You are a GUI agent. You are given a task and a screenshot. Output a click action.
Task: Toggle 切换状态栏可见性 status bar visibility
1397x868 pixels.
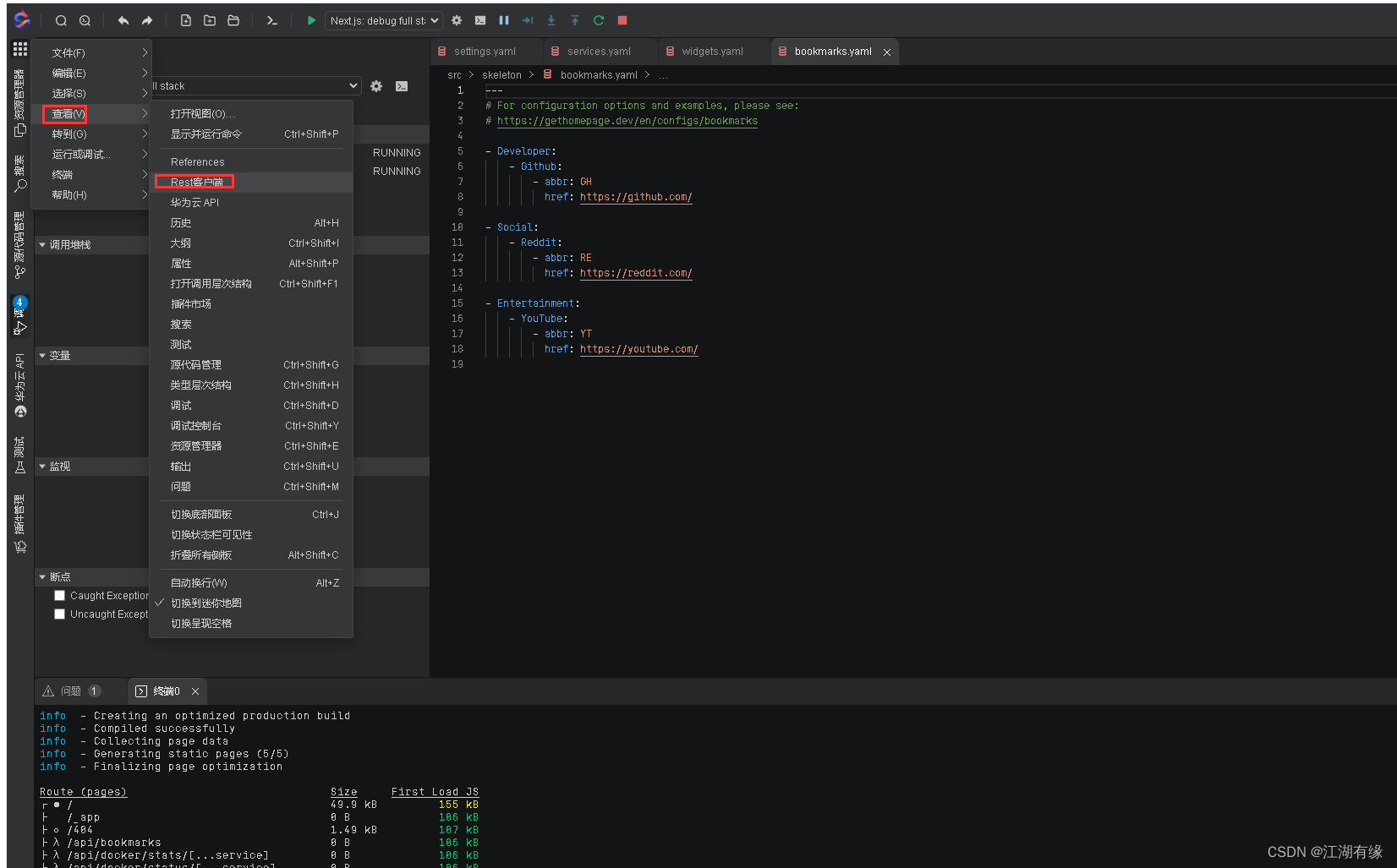point(251,534)
